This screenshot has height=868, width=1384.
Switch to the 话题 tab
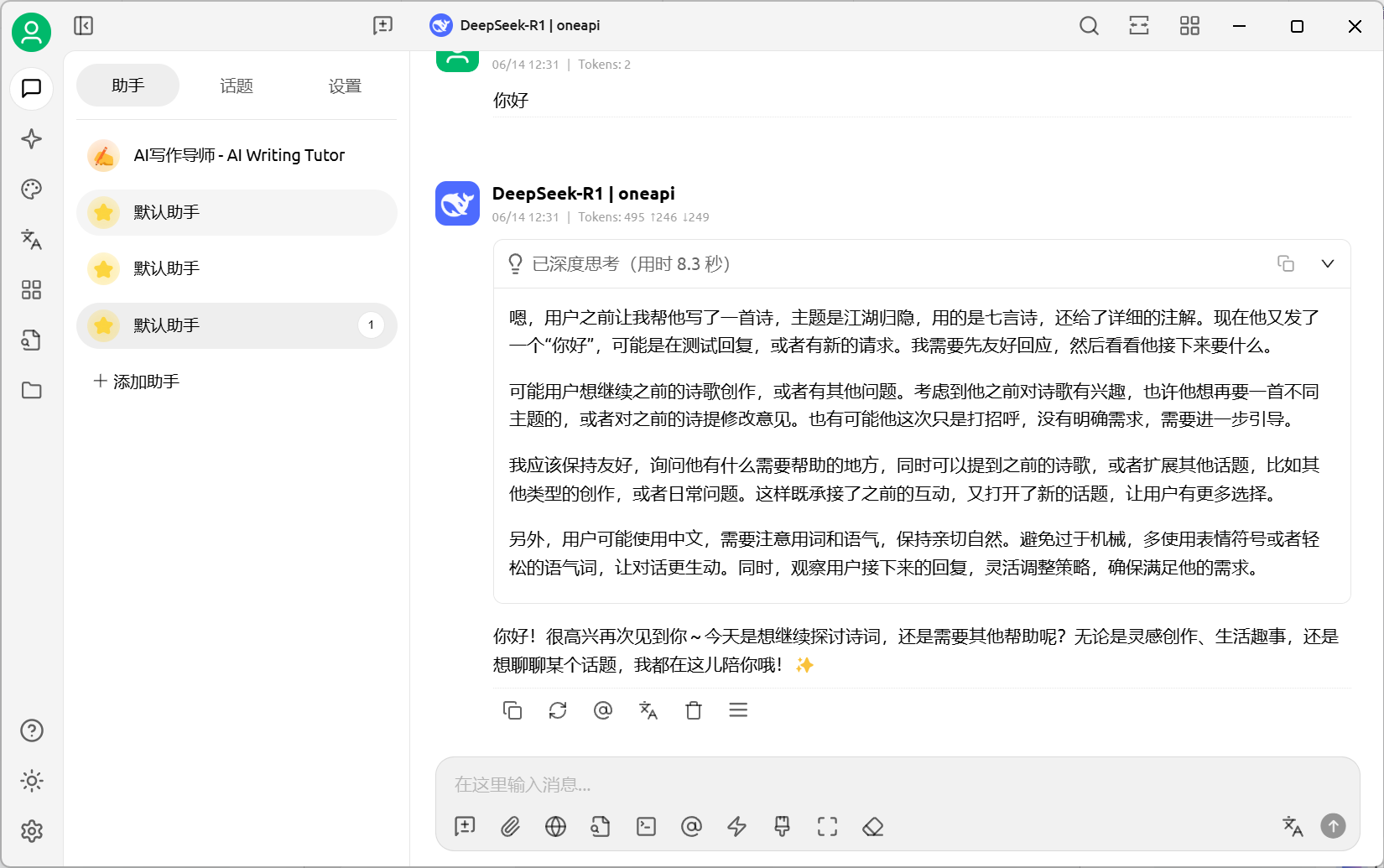236,85
